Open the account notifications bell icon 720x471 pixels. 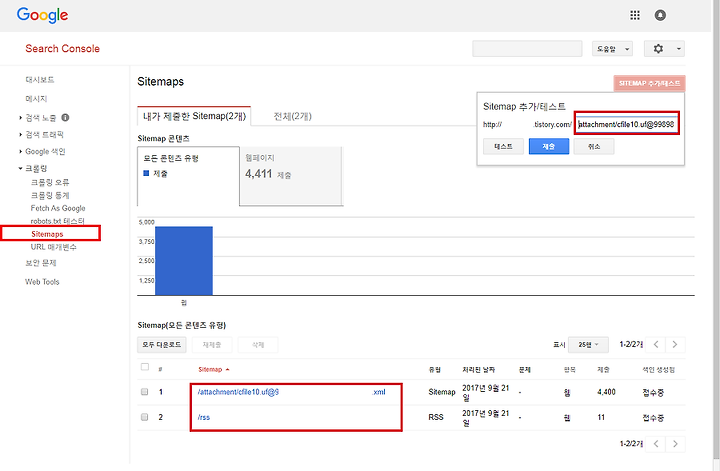[660, 15]
